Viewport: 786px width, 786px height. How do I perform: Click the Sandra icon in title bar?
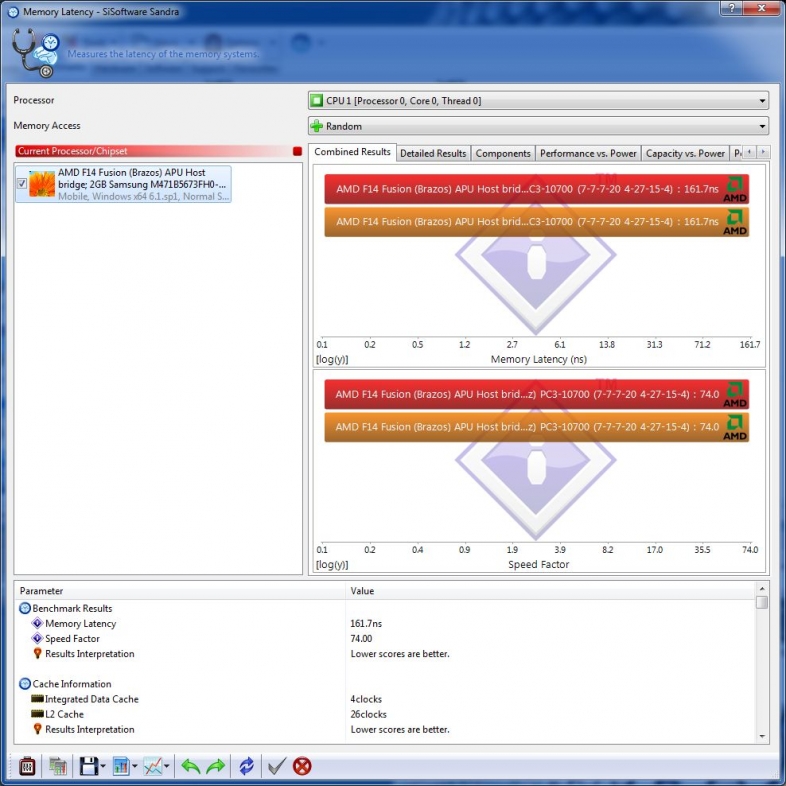[13, 12]
